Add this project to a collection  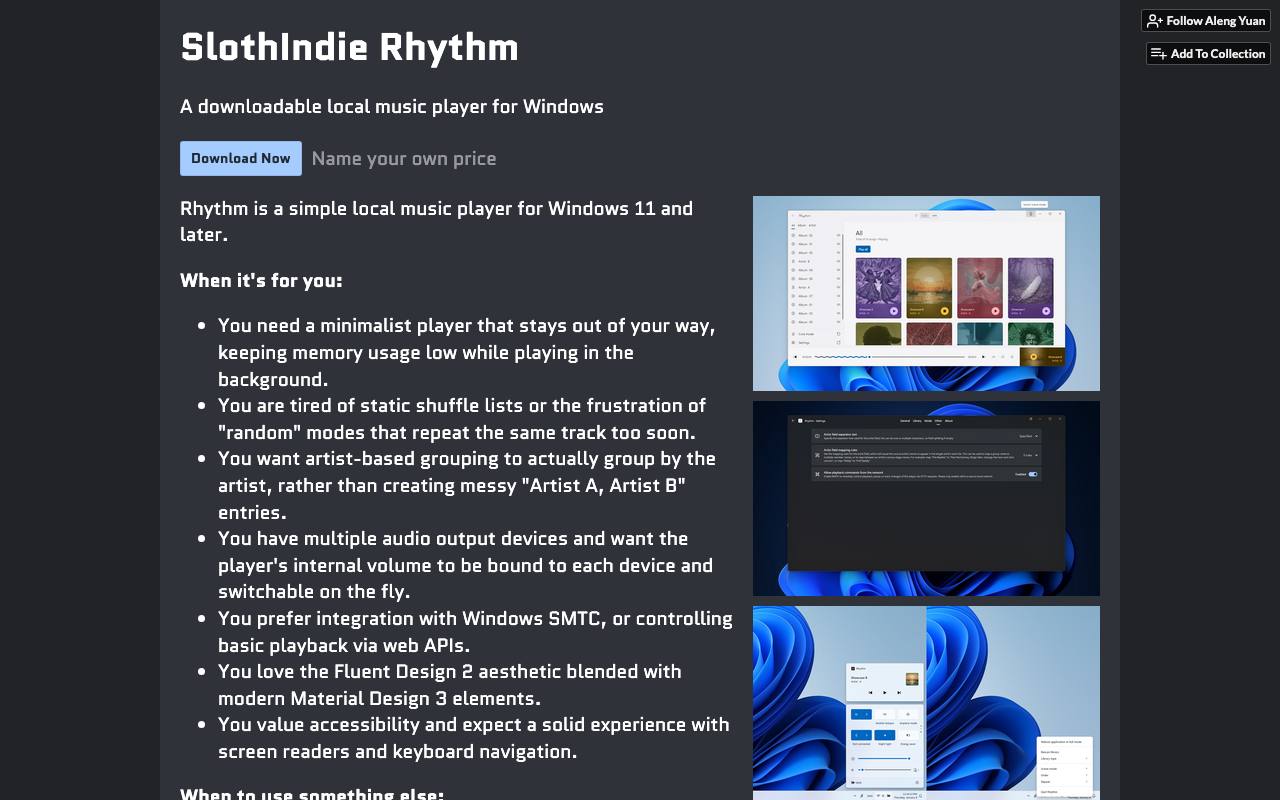1208,54
